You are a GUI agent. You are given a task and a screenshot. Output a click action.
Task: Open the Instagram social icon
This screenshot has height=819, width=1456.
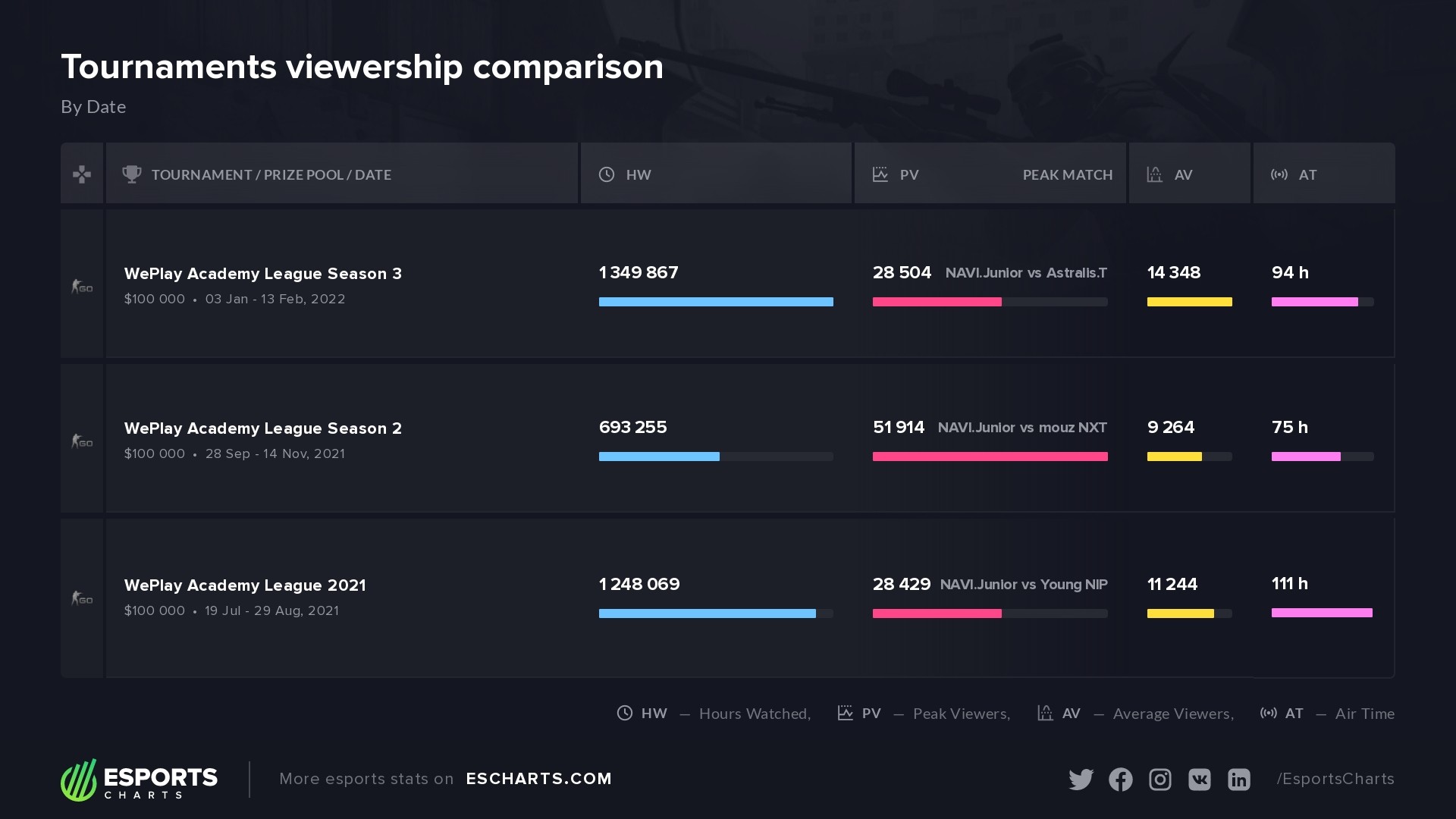(1159, 780)
